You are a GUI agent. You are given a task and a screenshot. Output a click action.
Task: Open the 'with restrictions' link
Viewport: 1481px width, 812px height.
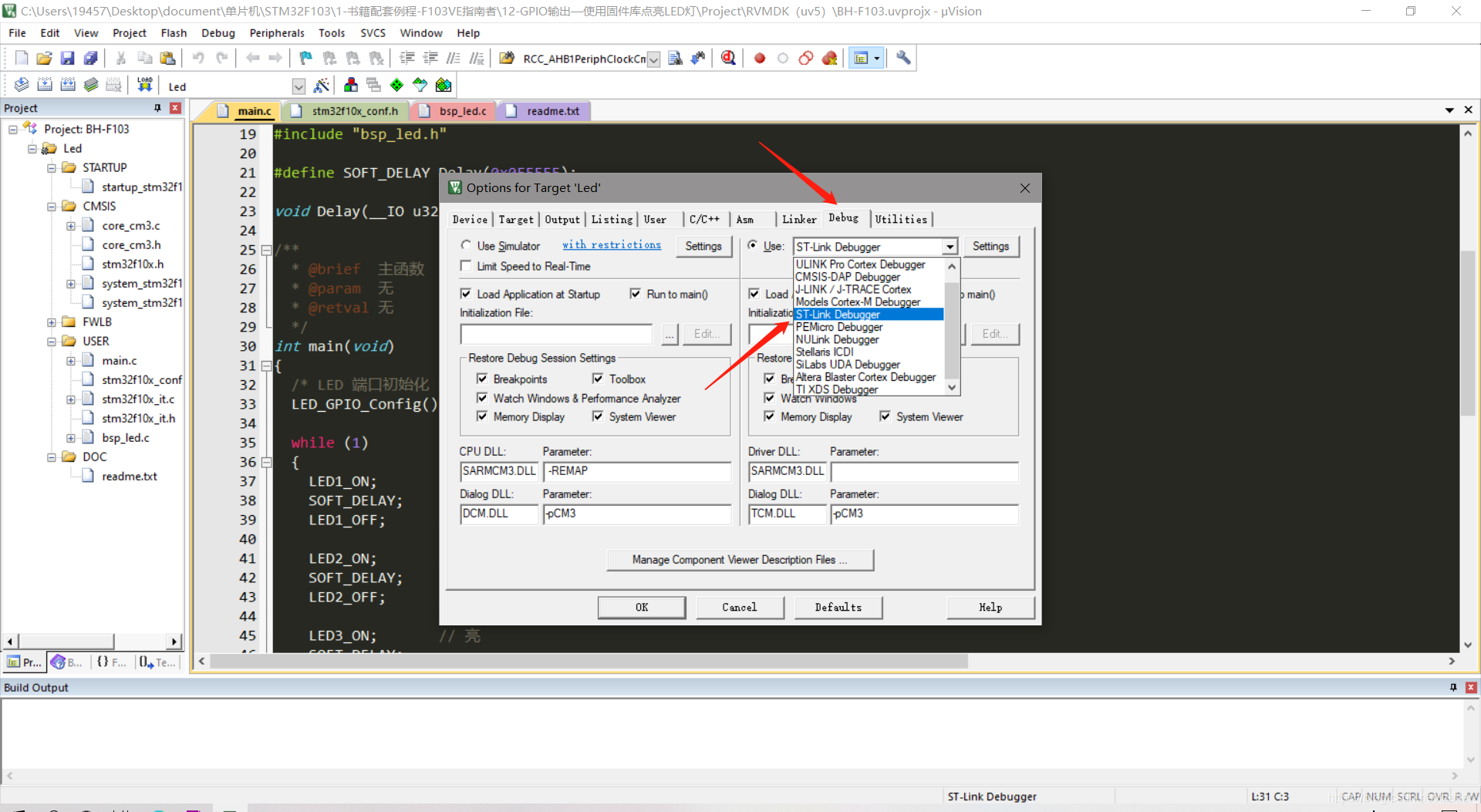click(x=612, y=245)
